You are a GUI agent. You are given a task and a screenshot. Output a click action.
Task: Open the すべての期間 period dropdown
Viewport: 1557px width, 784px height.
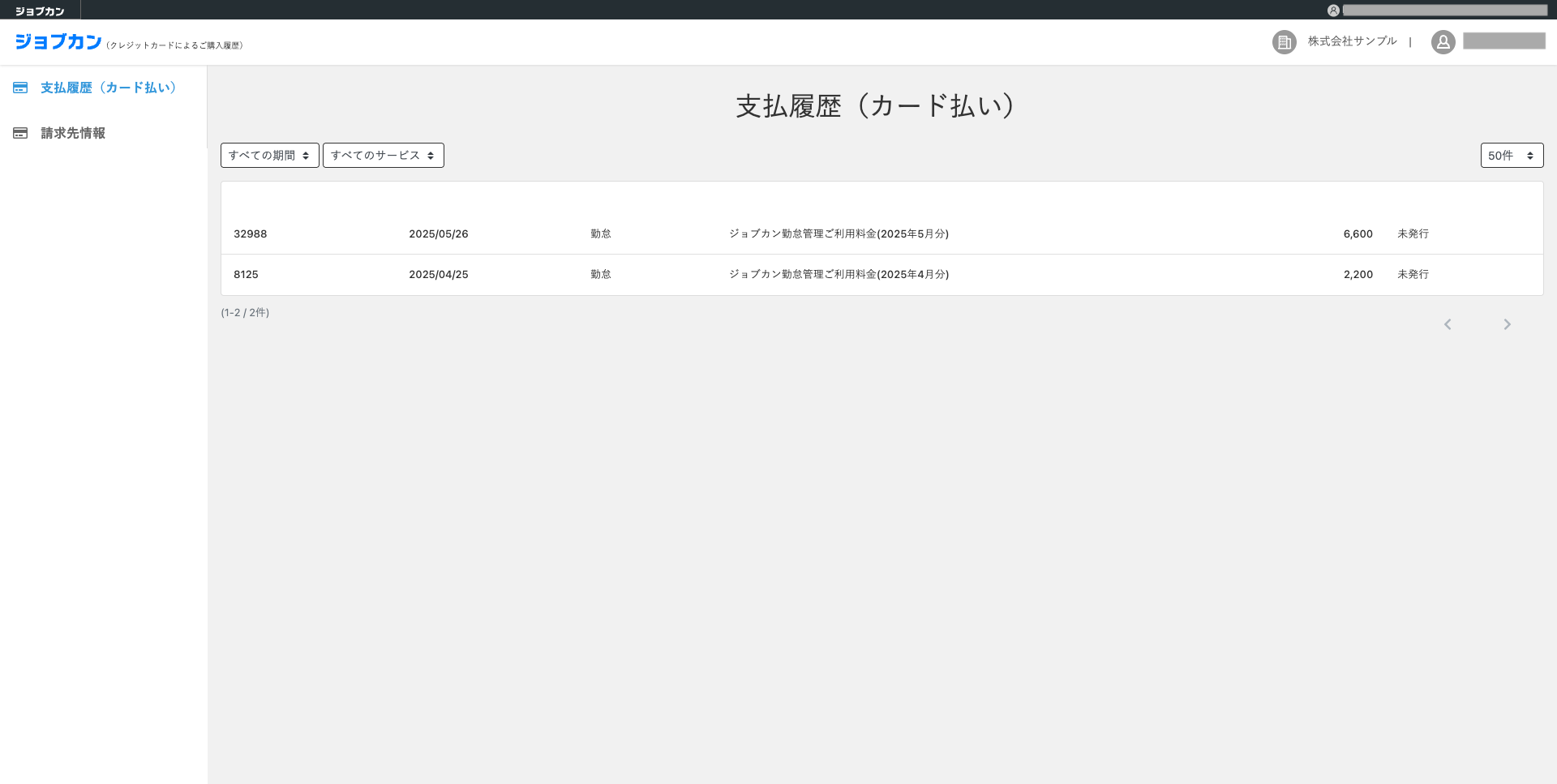point(269,156)
